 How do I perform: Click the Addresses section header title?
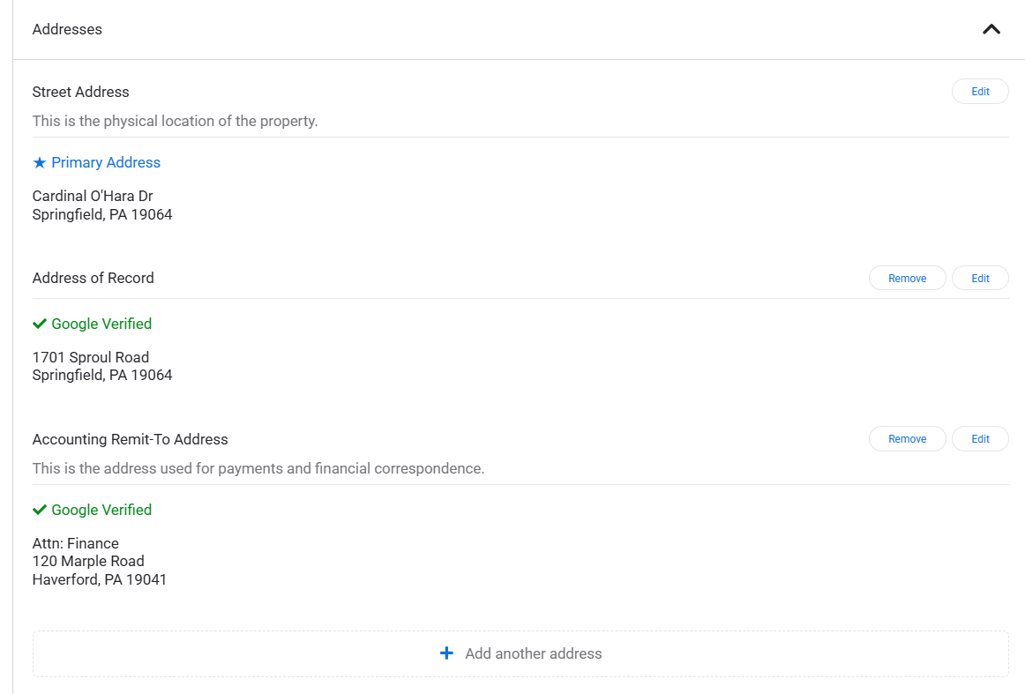pos(67,29)
